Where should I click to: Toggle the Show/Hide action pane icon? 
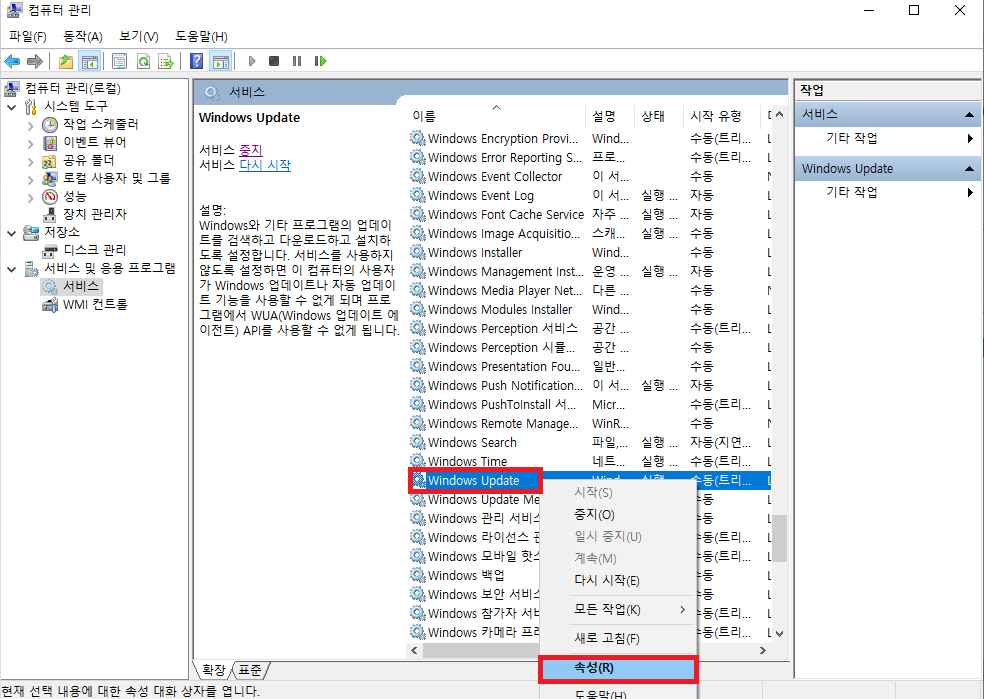[x=221, y=61]
